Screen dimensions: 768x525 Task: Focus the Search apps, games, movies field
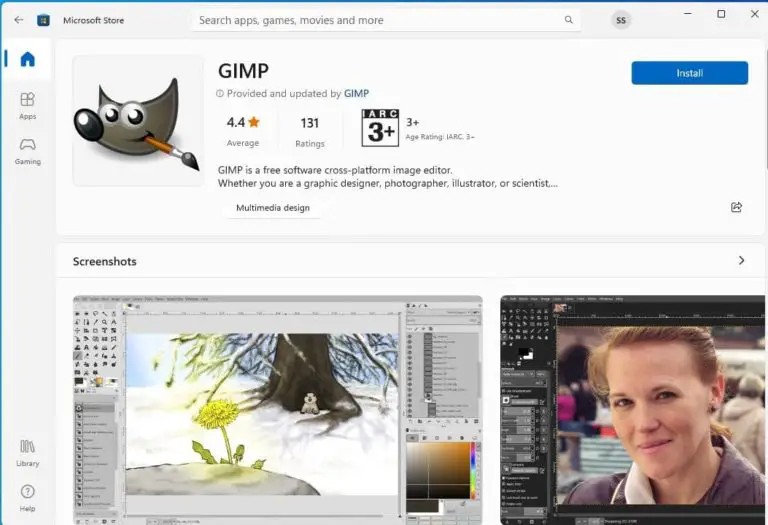(x=380, y=20)
